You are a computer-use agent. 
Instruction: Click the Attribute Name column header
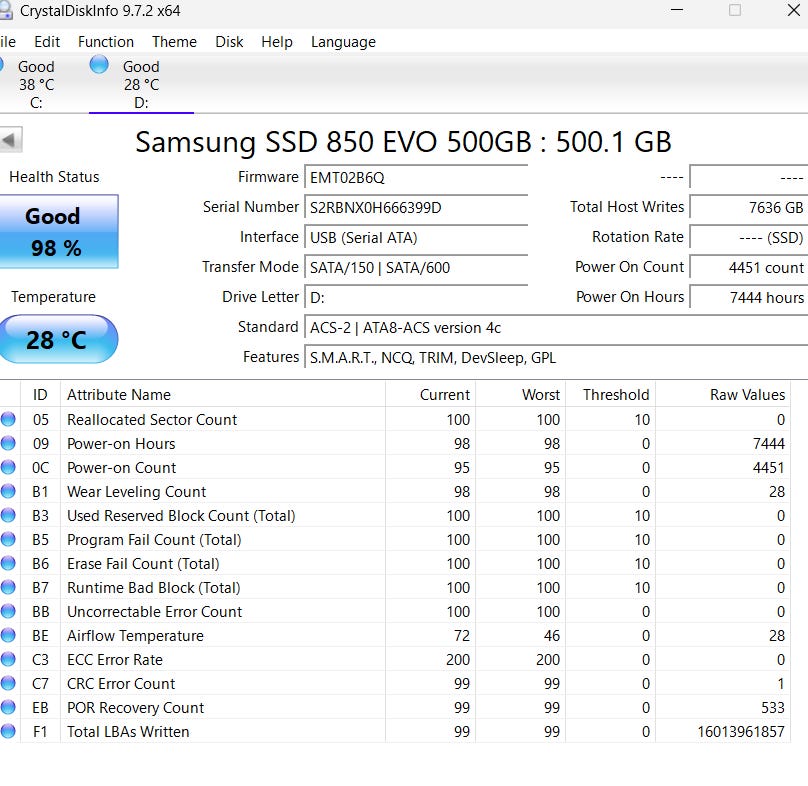(x=223, y=395)
